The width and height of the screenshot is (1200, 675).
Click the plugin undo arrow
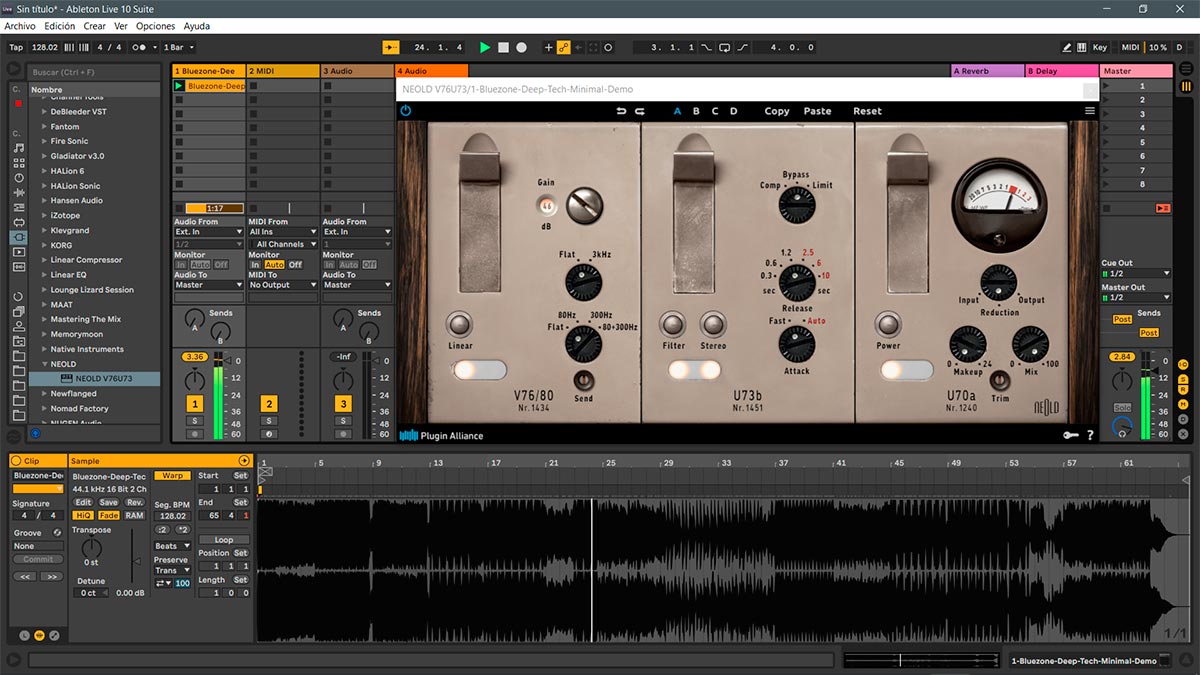click(x=622, y=111)
